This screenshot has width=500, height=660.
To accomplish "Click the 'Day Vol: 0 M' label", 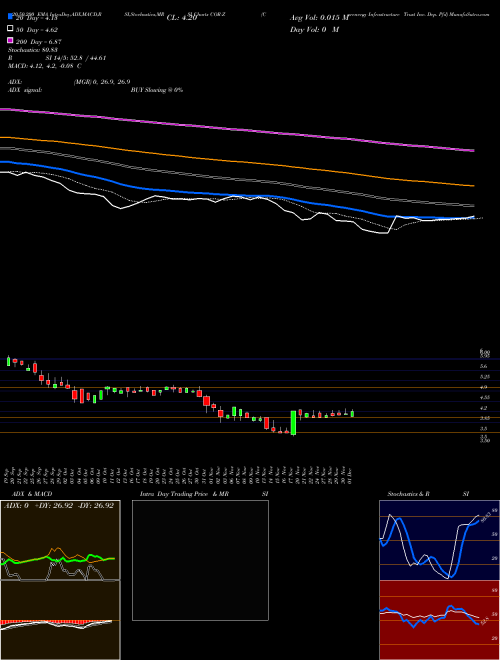I will [314, 29].
